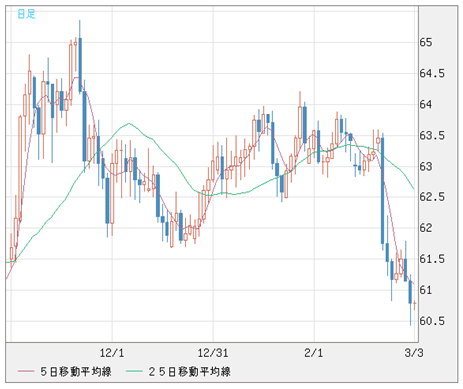Click the 64.5 price axis label
Screen dimensions: 463x389
click(432, 73)
